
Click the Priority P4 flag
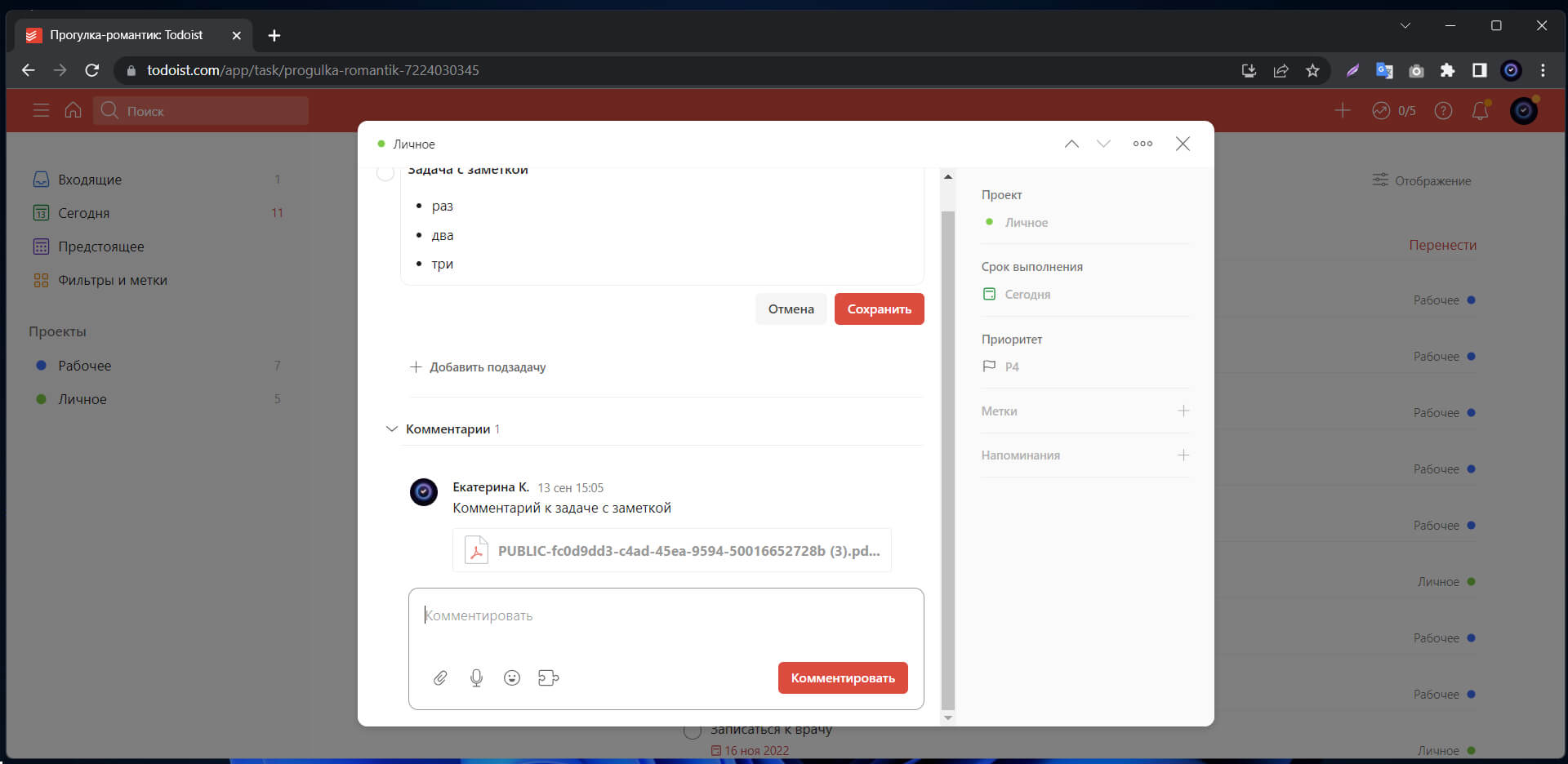pyautogui.click(x=1001, y=366)
